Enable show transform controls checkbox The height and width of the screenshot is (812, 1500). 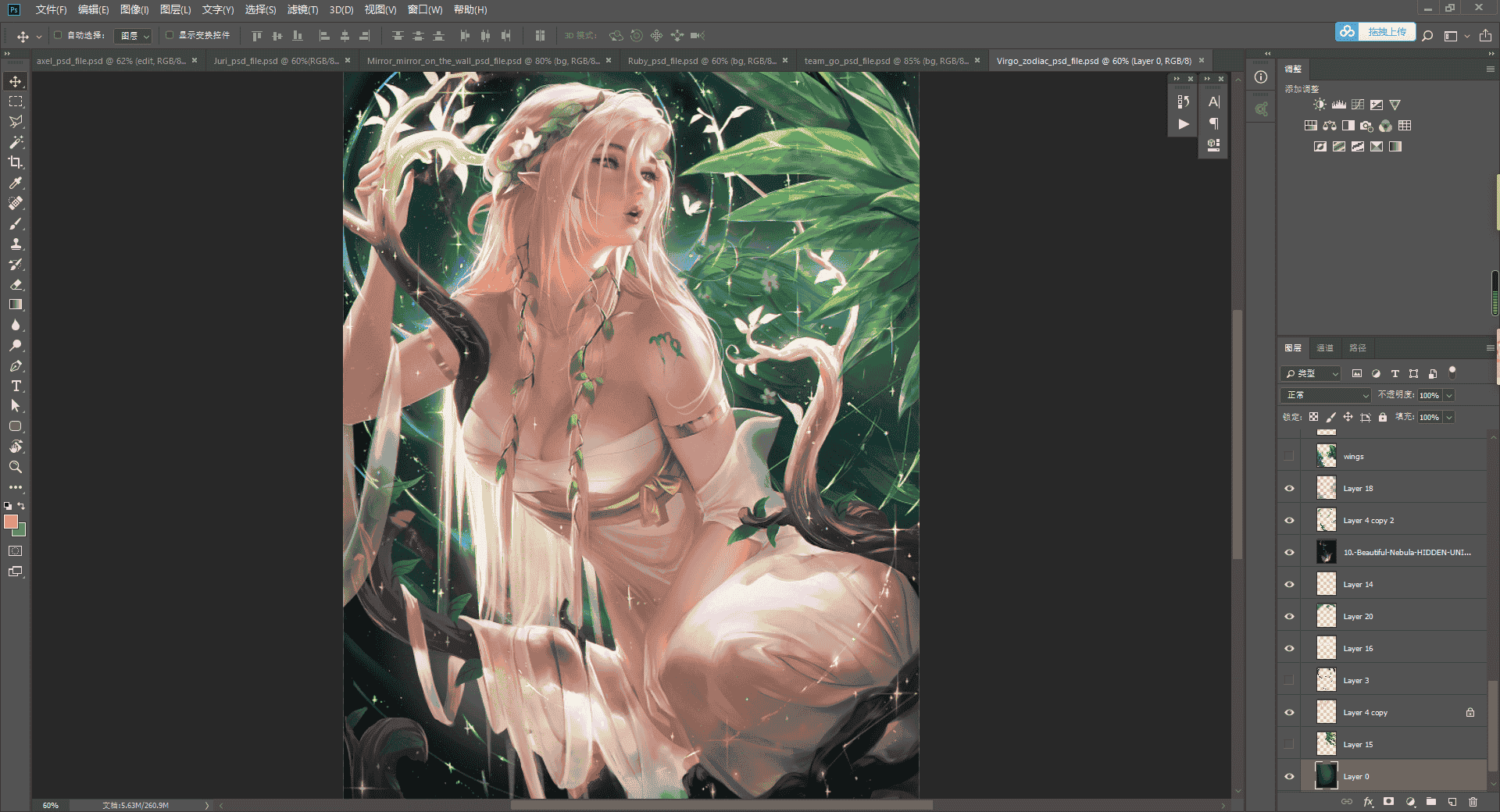click(170, 35)
